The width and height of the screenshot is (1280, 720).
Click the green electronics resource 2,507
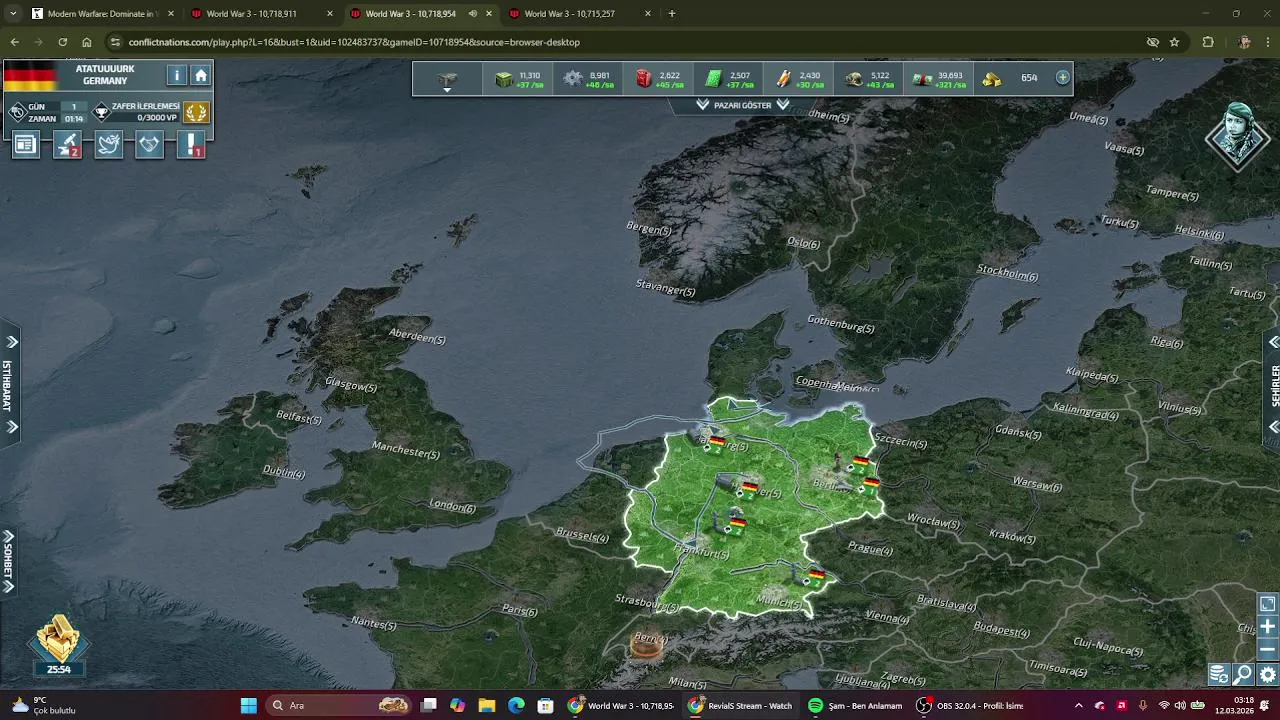pos(728,79)
